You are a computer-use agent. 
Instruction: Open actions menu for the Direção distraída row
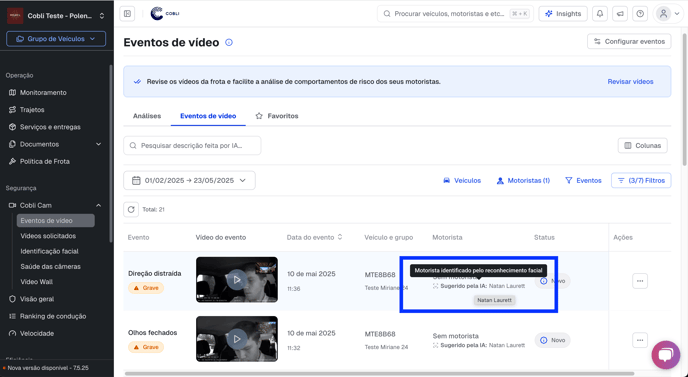tap(640, 281)
